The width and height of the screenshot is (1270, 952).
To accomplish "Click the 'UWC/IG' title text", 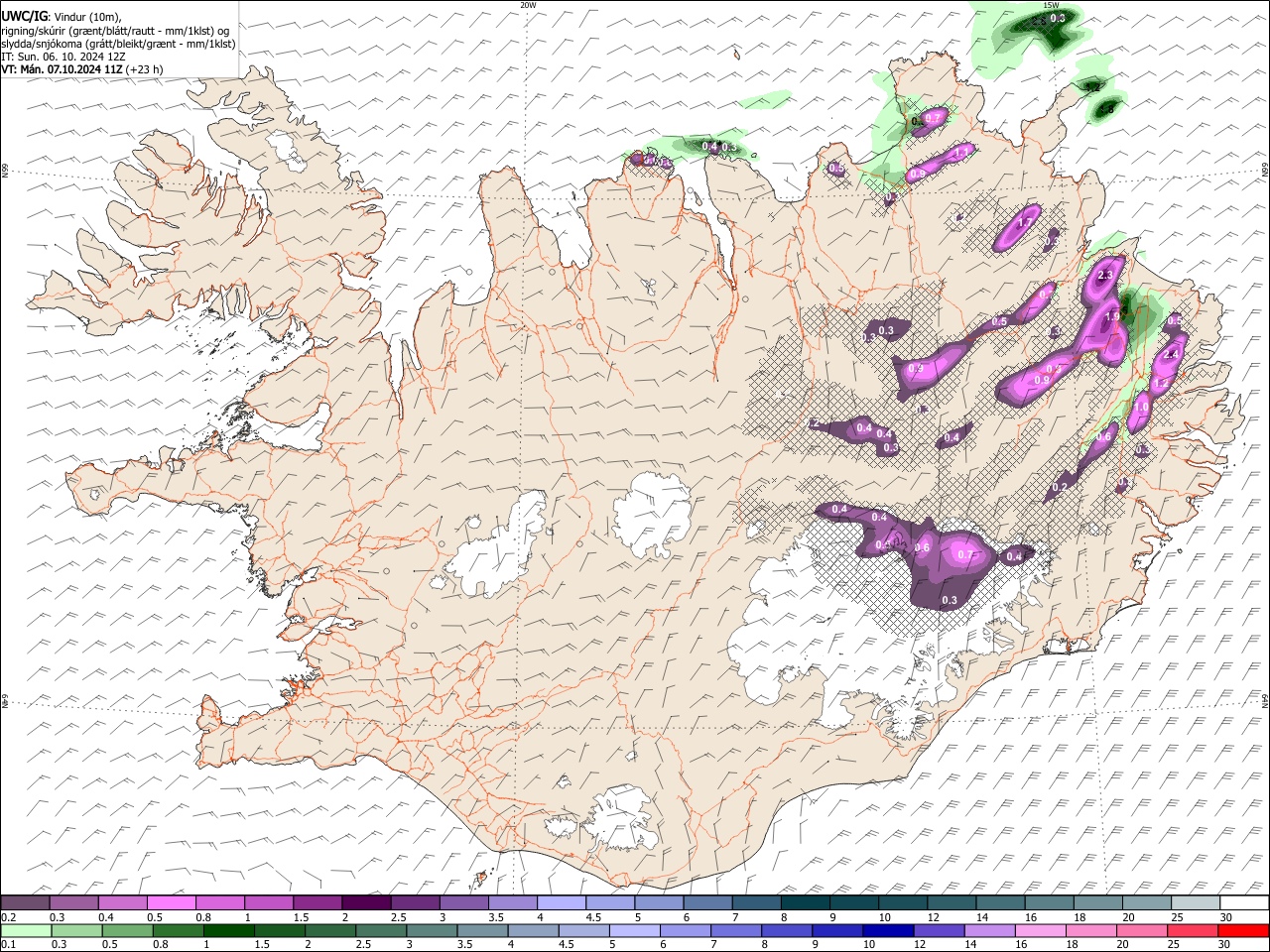I will point(24,15).
